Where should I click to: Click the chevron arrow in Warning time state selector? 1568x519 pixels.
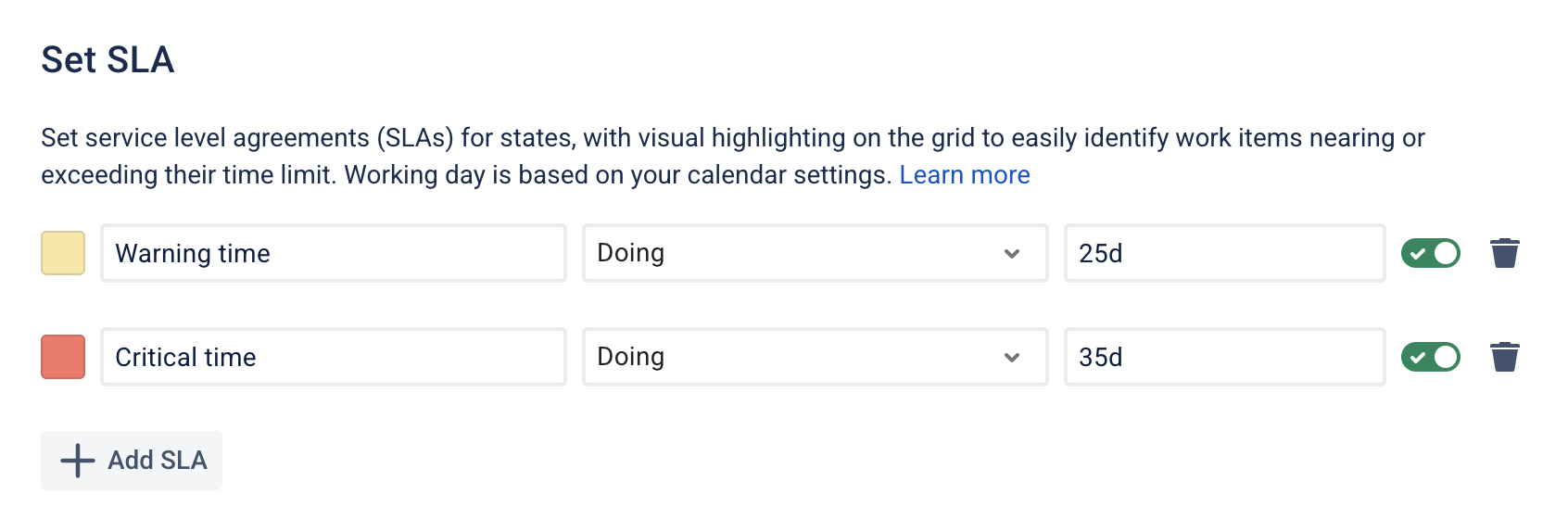coord(1012,253)
